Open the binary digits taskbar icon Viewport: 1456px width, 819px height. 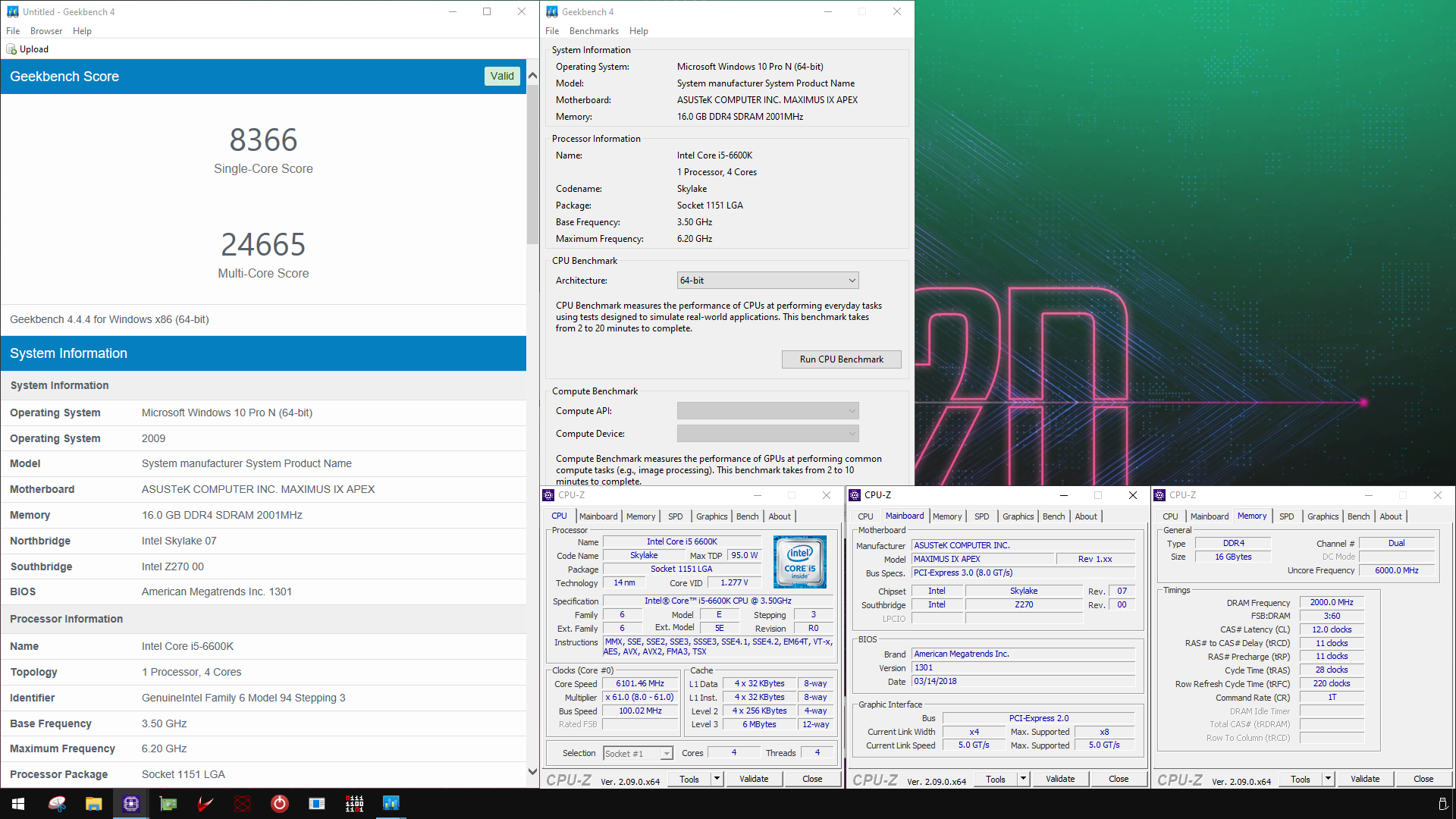tap(354, 804)
